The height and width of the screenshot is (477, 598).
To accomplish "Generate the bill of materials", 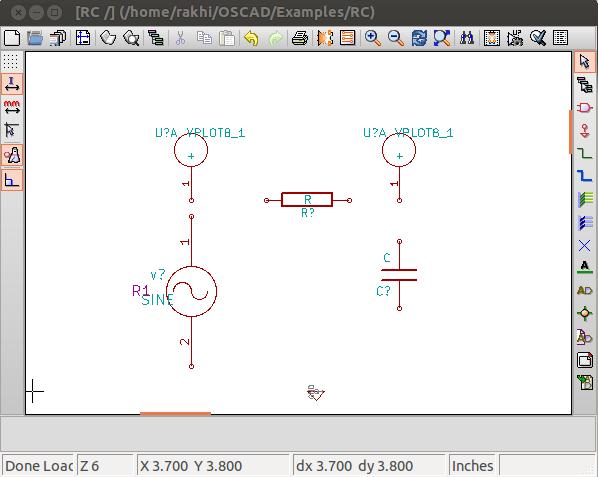I will click(x=560, y=38).
